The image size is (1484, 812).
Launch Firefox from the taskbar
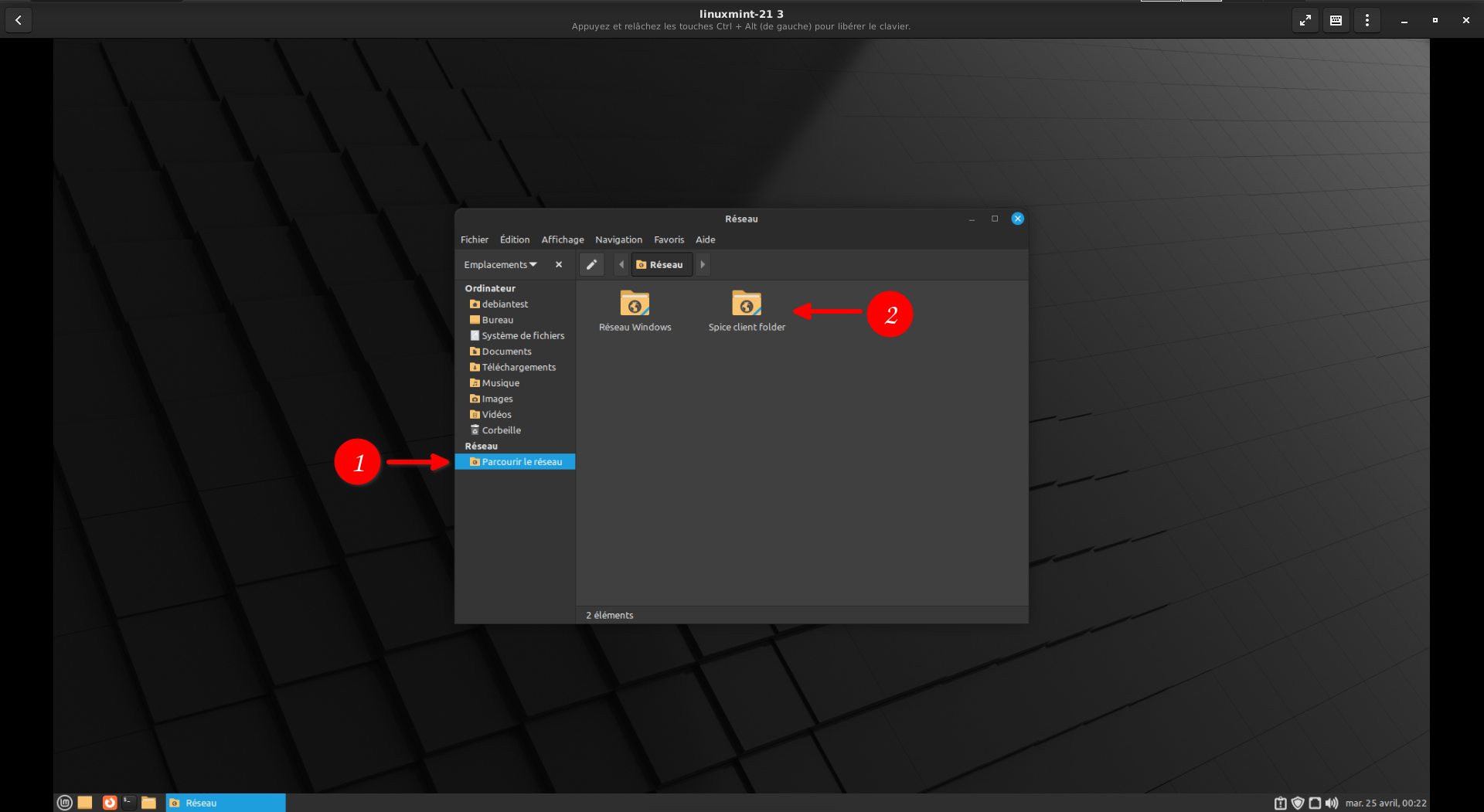[110, 803]
